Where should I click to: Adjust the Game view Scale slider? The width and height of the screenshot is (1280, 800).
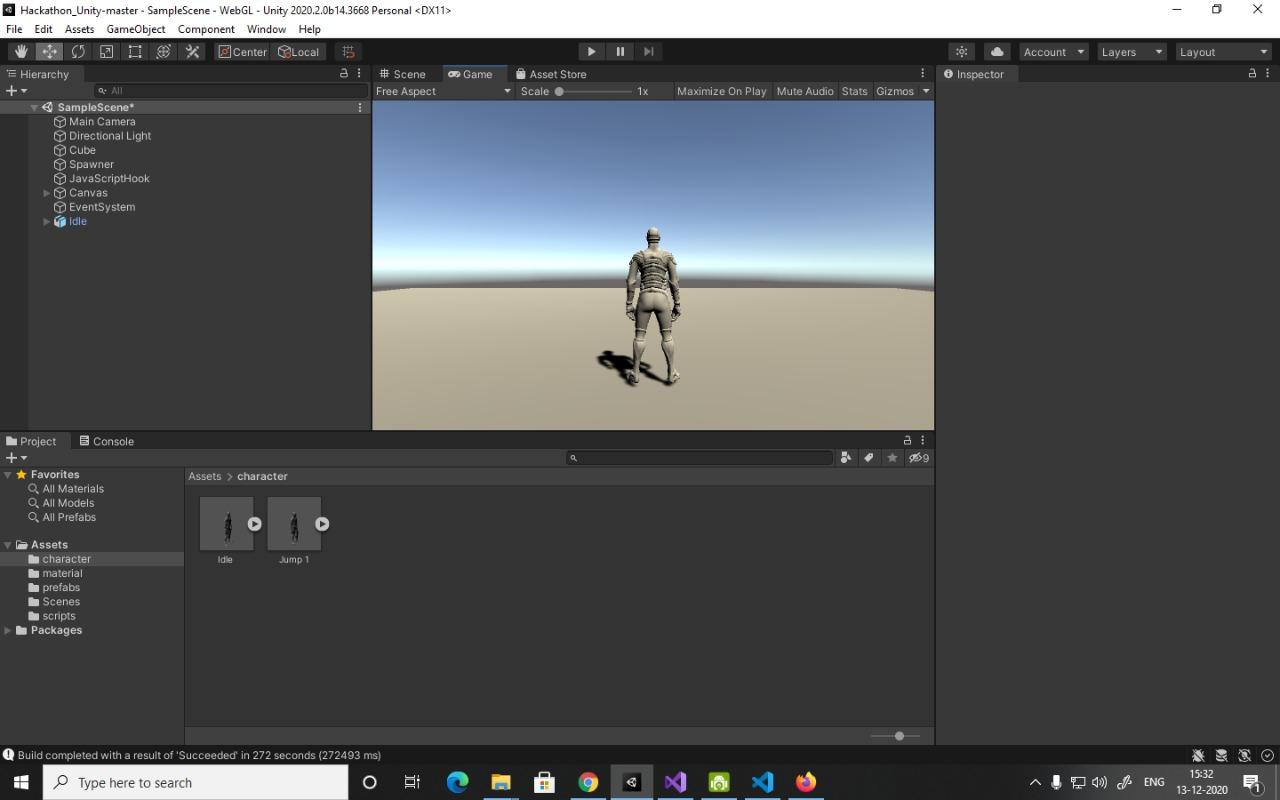[x=594, y=91]
